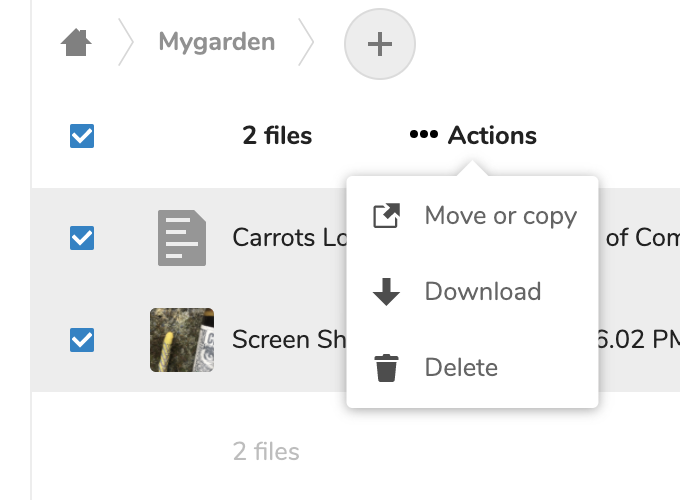Click the three-dot icon beside Actions
This screenshot has width=680, height=500.
point(424,136)
